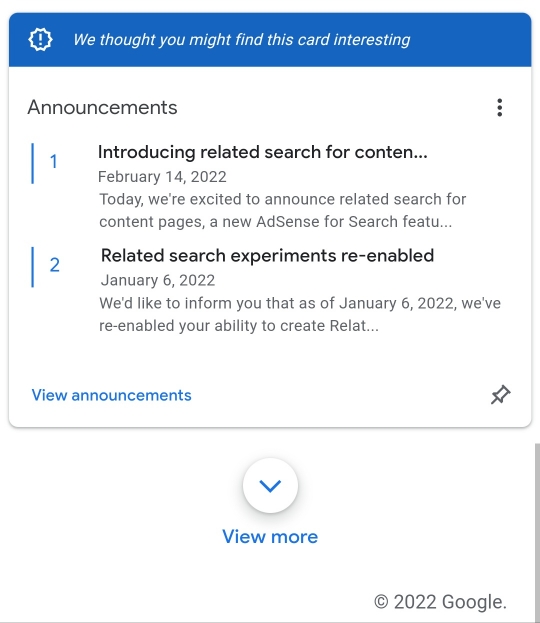Click blue marker bar beside announcement 1
Viewport: 540px width, 623px height.
pyautogui.click(x=33, y=163)
